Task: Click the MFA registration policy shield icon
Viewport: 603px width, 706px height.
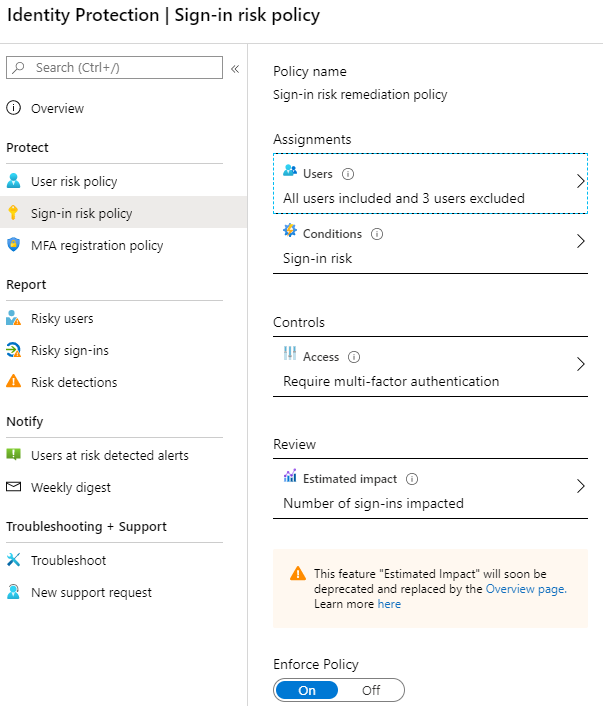Action: point(14,244)
